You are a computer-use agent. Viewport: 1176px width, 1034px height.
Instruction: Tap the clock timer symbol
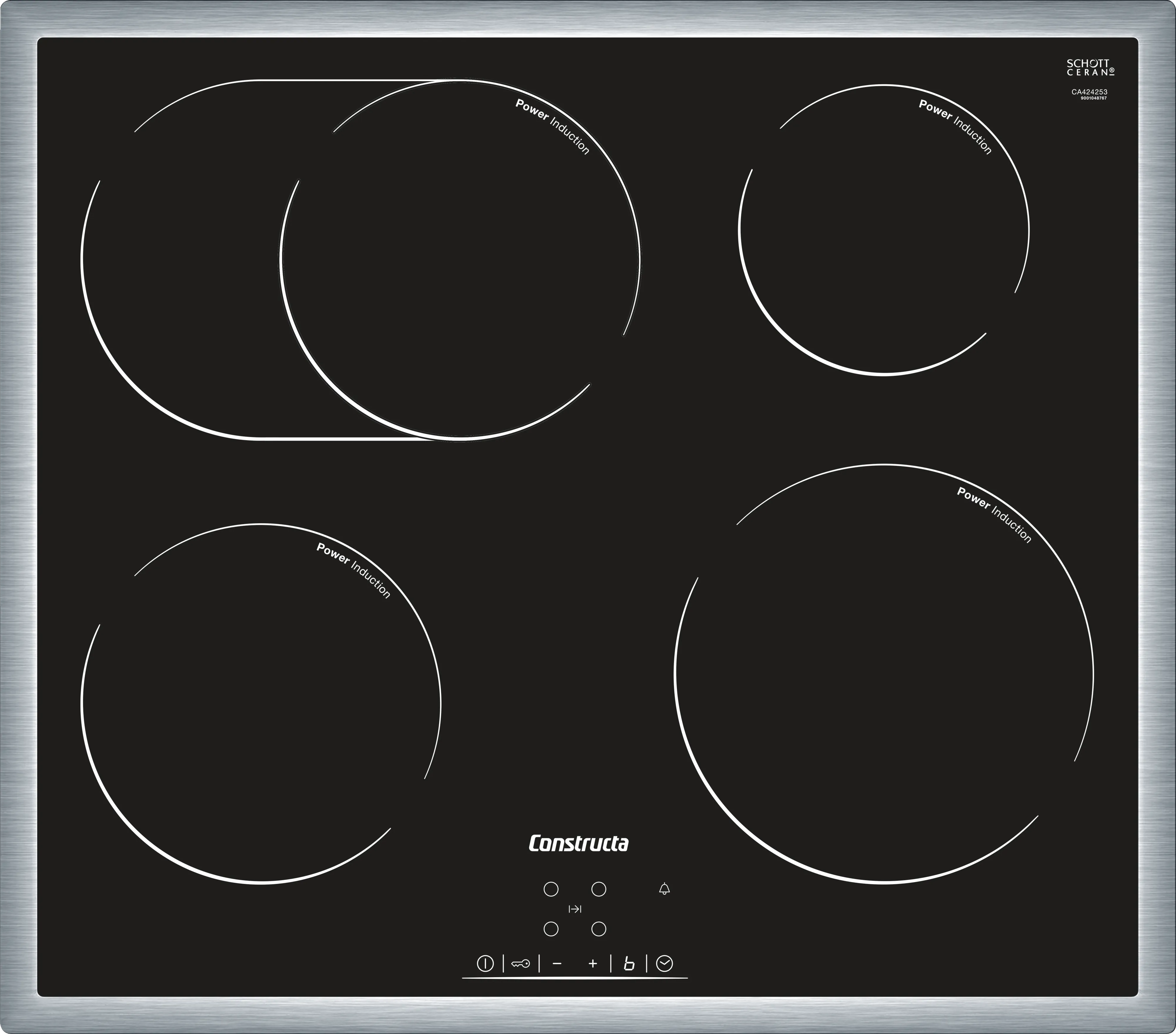[664, 963]
